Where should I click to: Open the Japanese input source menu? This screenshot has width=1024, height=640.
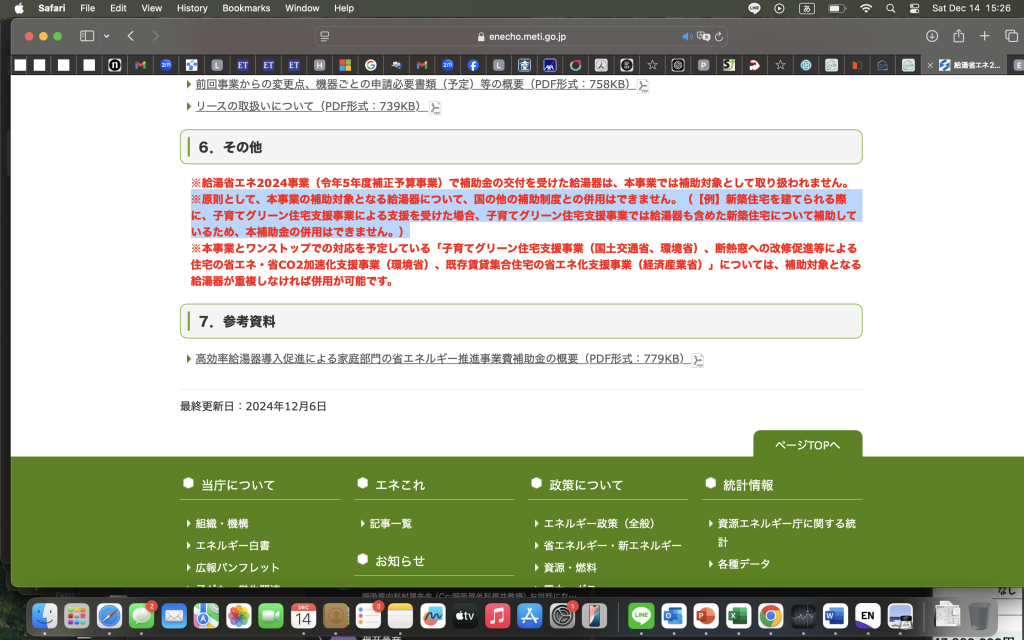tap(807, 8)
